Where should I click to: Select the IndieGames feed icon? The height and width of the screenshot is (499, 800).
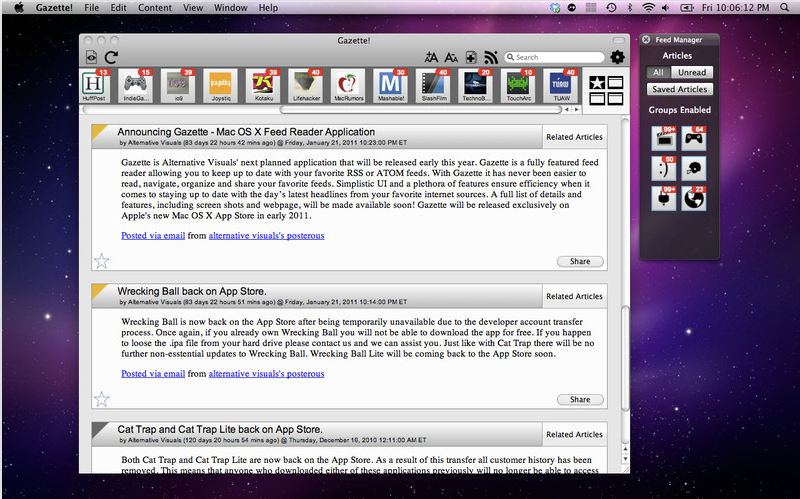pos(136,86)
